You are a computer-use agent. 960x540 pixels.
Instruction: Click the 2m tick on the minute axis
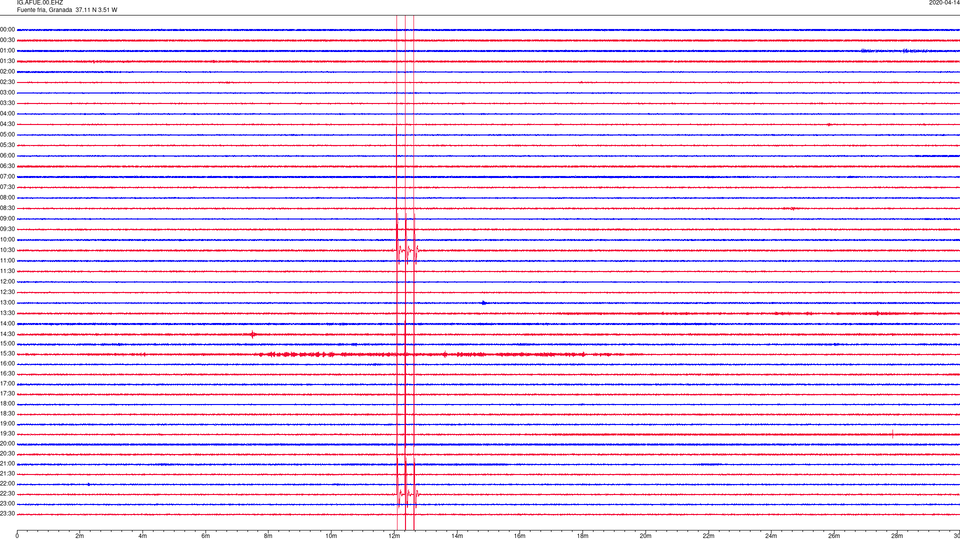click(x=80, y=536)
